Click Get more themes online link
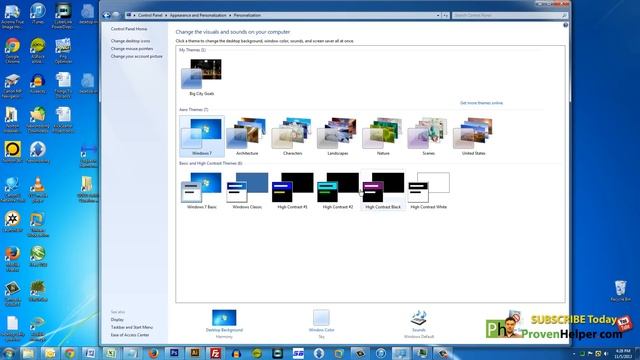 pyautogui.click(x=481, y=103)
